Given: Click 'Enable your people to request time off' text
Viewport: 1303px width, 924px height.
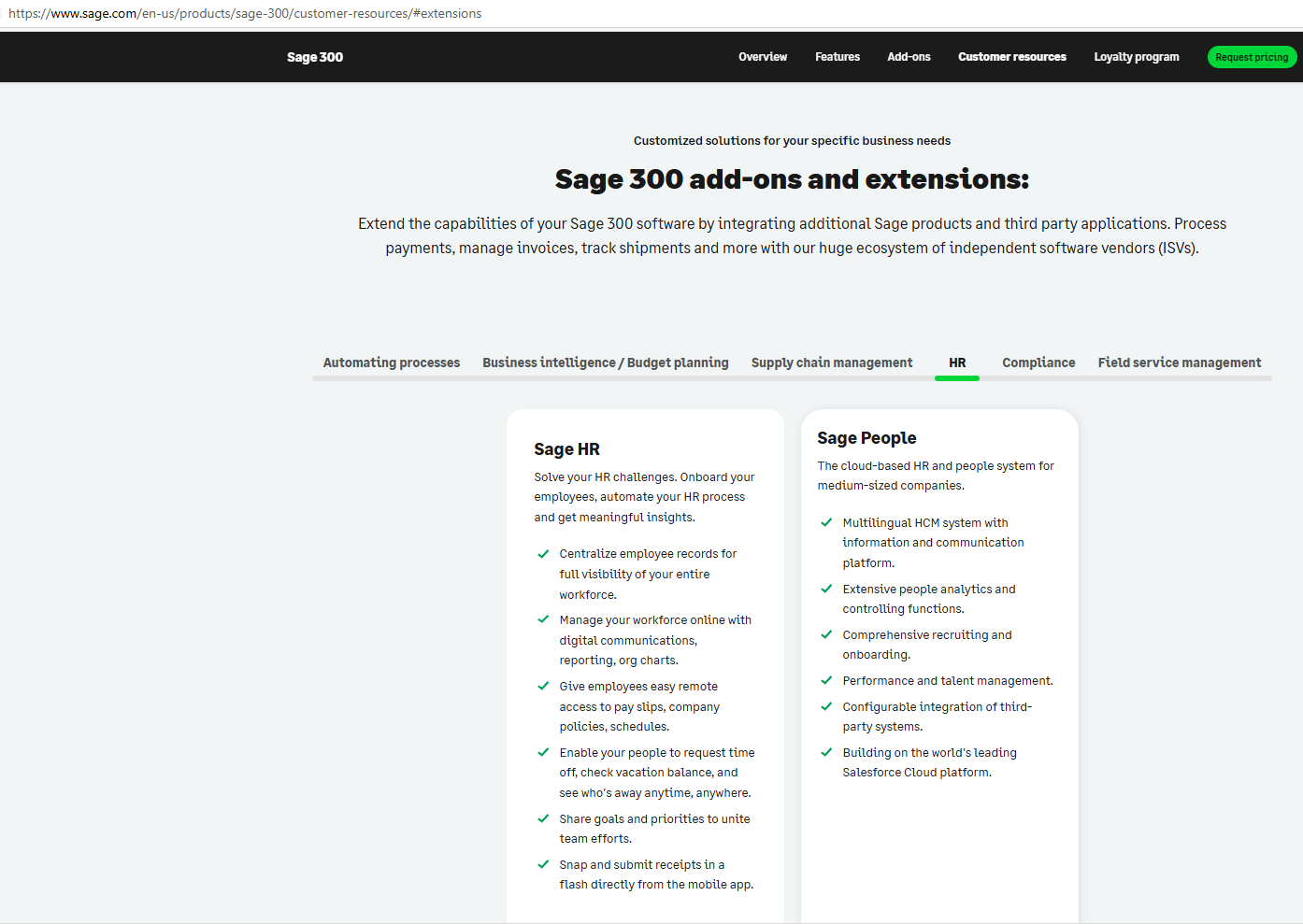Looking at the screenshot, I should point(657,773).
